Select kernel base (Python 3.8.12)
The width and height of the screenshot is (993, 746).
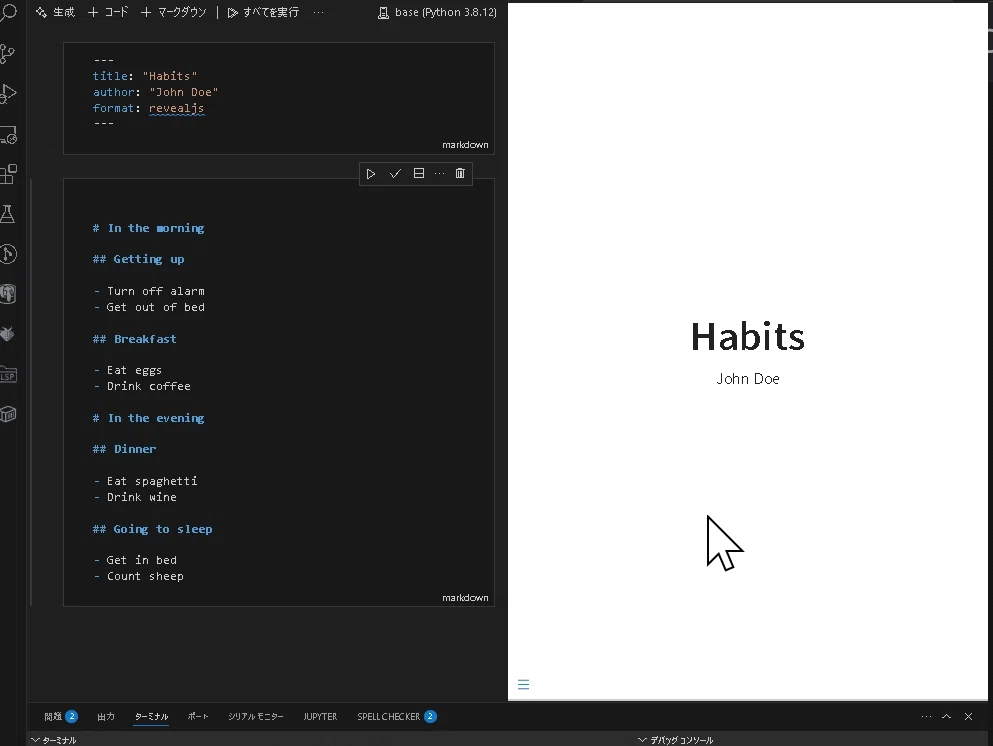point(437,12)
